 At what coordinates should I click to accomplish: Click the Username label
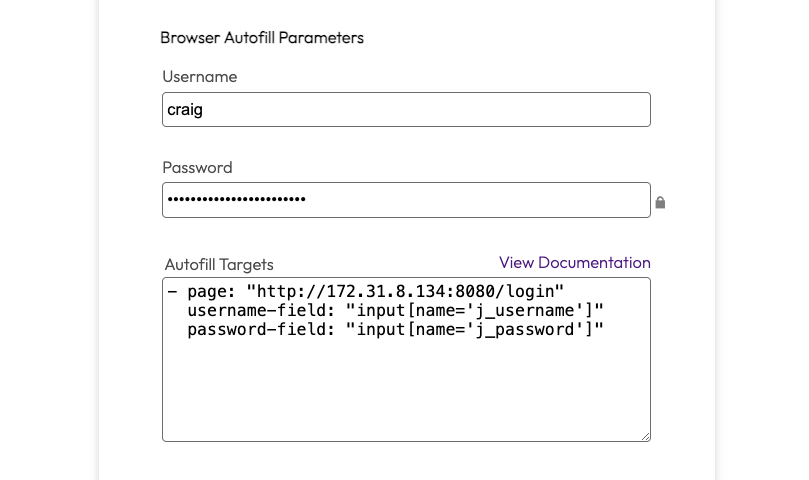pos(199,77)
